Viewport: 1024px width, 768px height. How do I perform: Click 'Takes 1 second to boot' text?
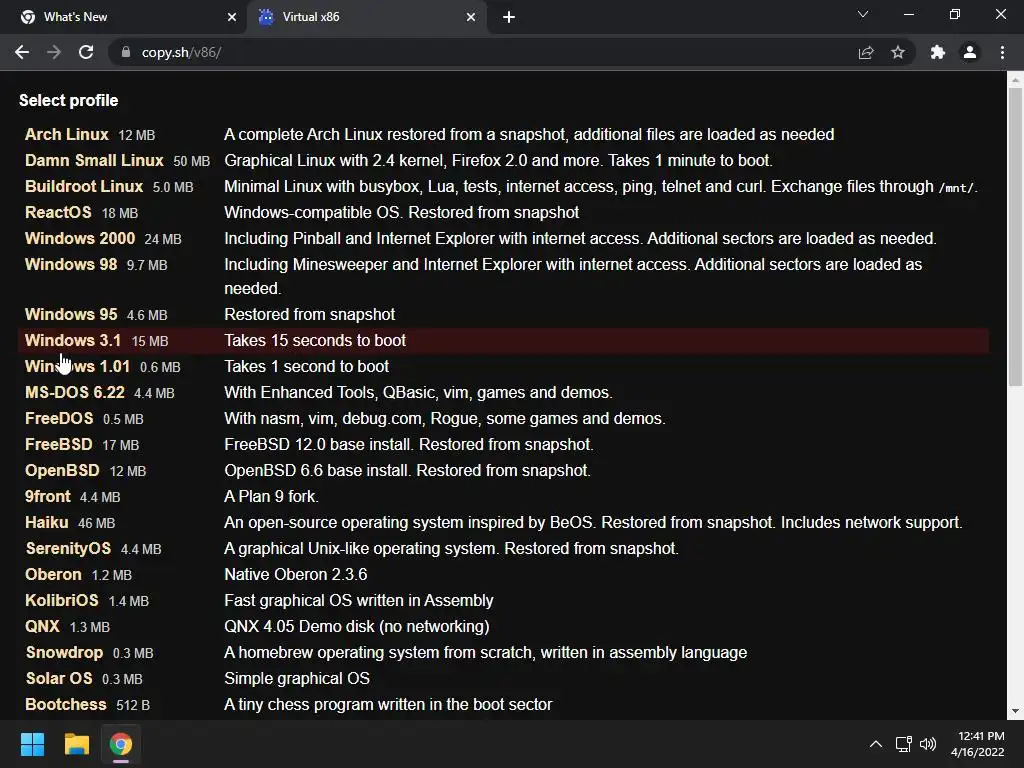306,367
